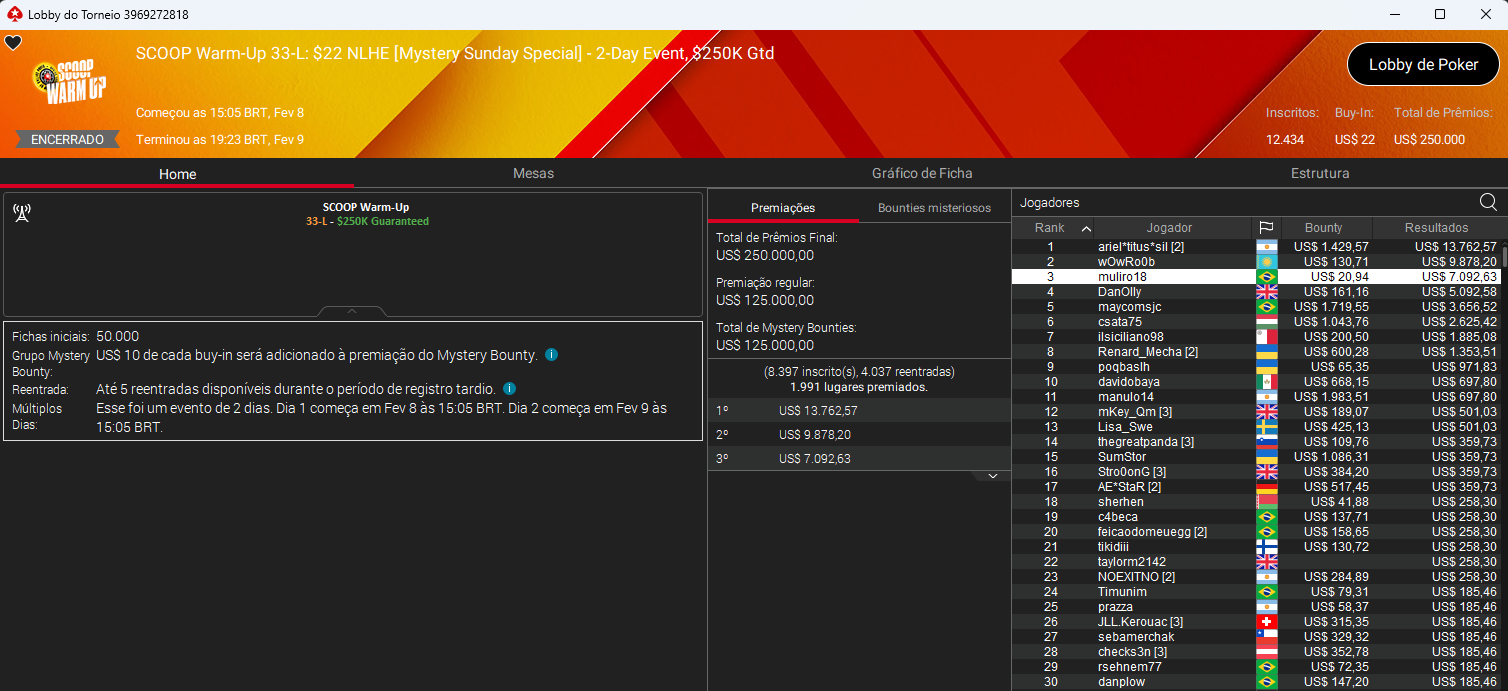Click the broadcast antenna icon
Image resolution: width=1508 pixels, height=691 pixels.
(21, 213)
